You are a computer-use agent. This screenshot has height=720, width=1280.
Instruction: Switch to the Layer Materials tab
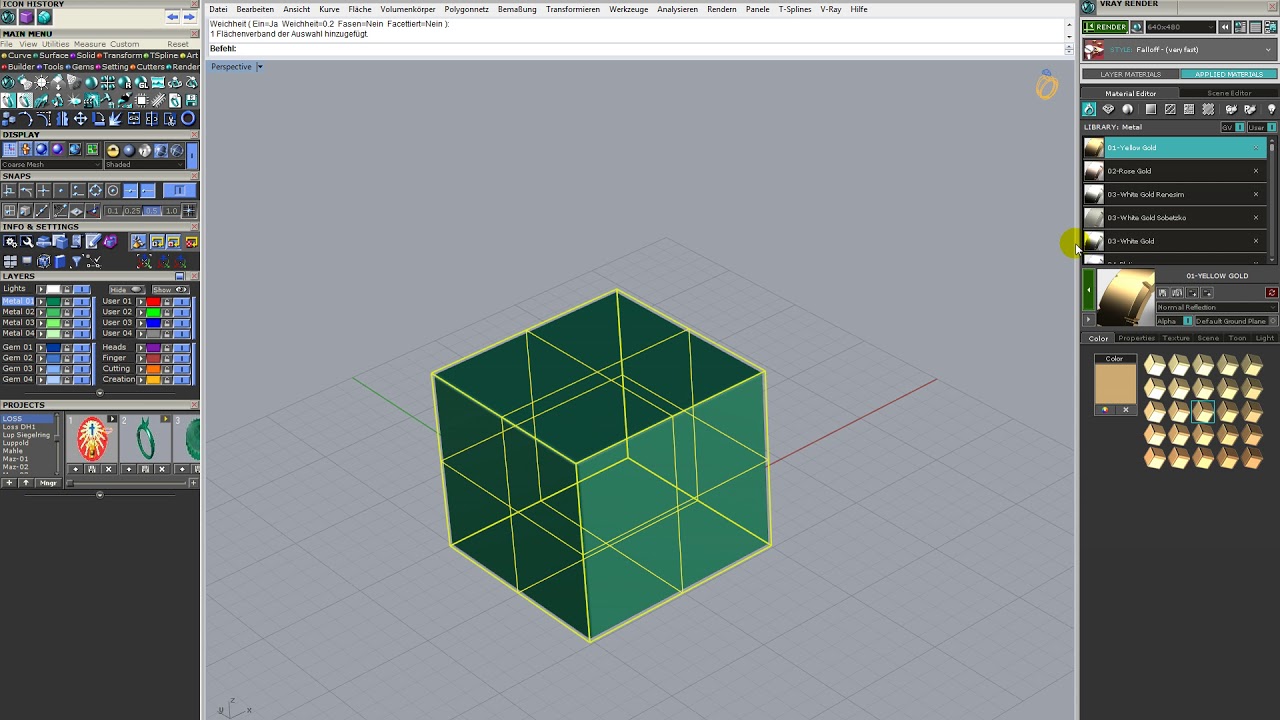tap(1130, 74)
